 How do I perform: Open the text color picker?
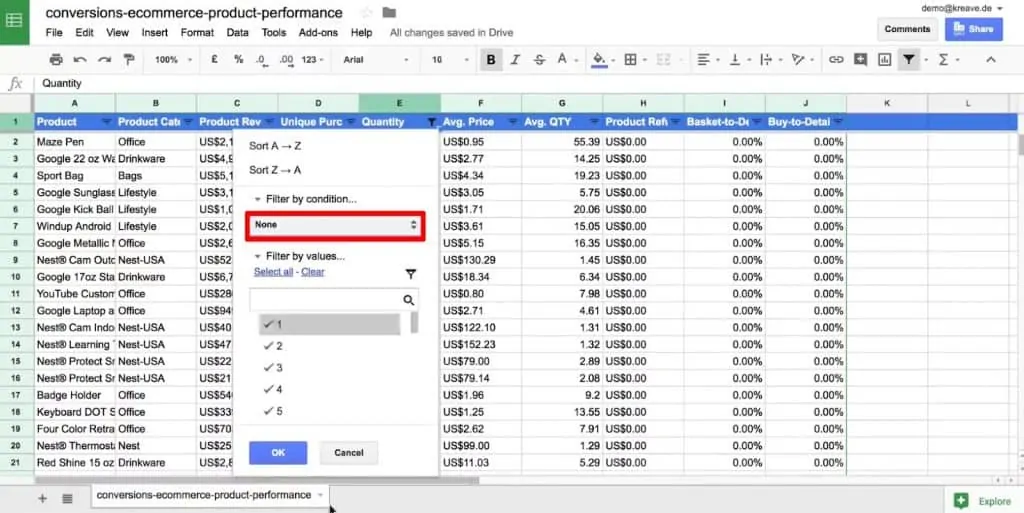pos(566,59)
